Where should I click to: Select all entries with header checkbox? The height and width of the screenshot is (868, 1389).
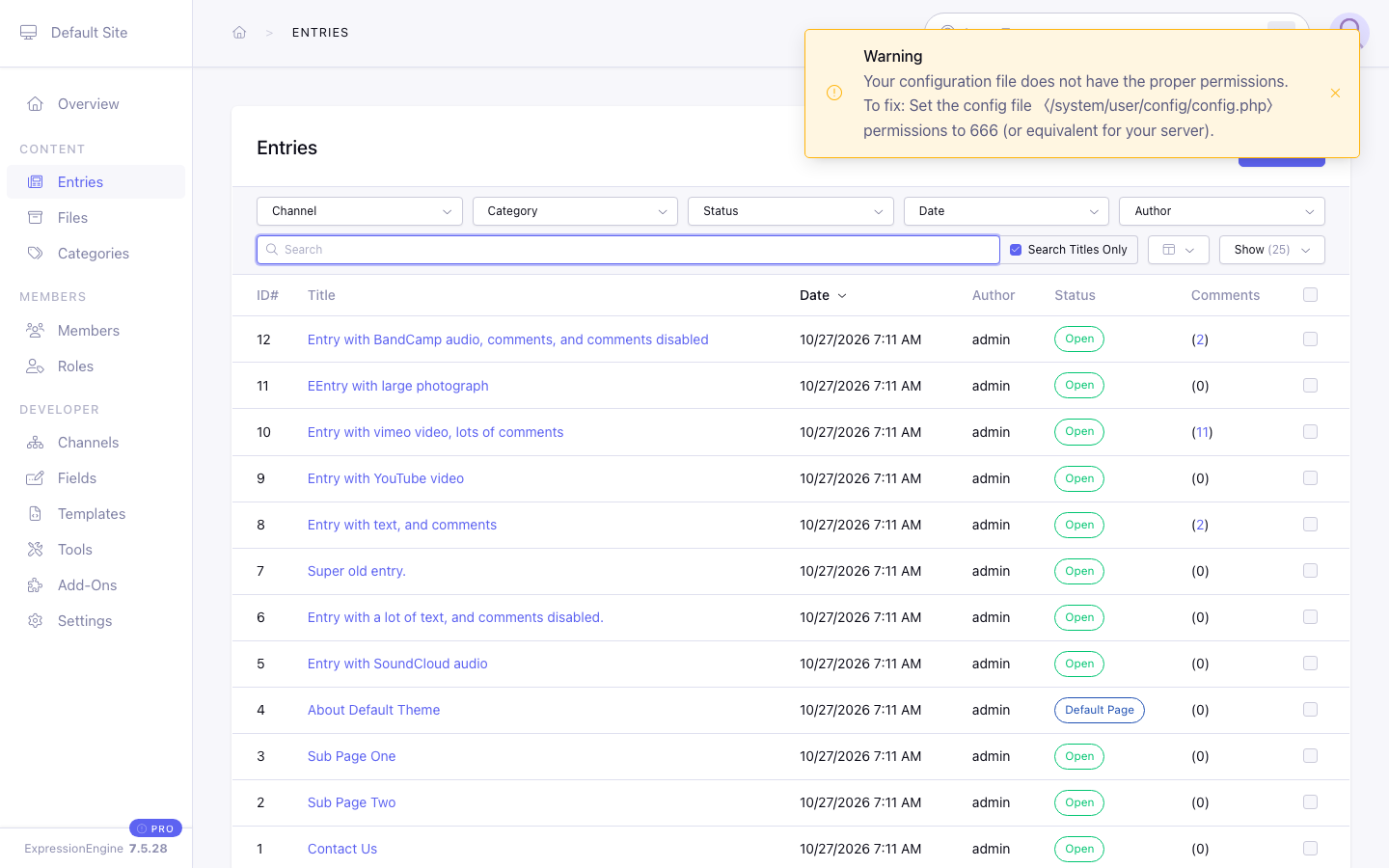[x=1310, y=295]
